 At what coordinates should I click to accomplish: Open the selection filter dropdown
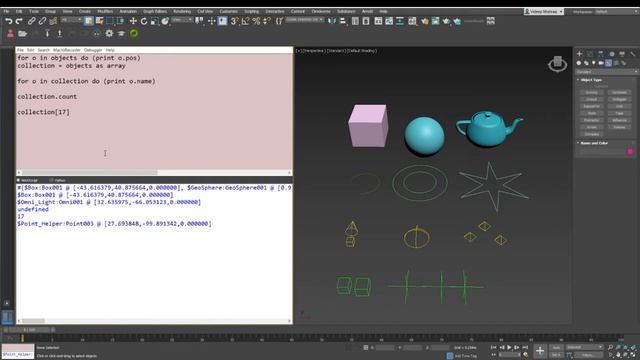pos(71,20)
